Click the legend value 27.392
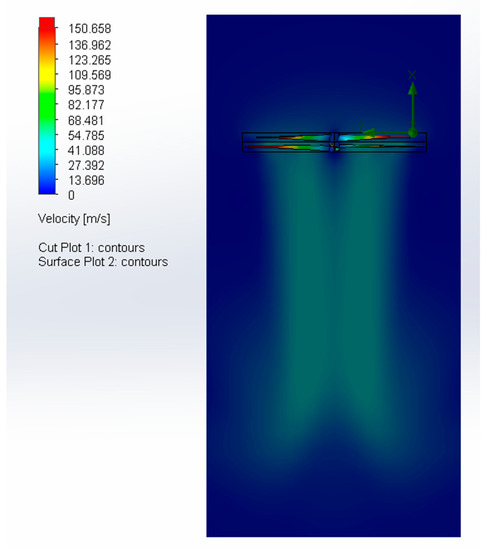The image size is (486, 550). tap(86, 165)
